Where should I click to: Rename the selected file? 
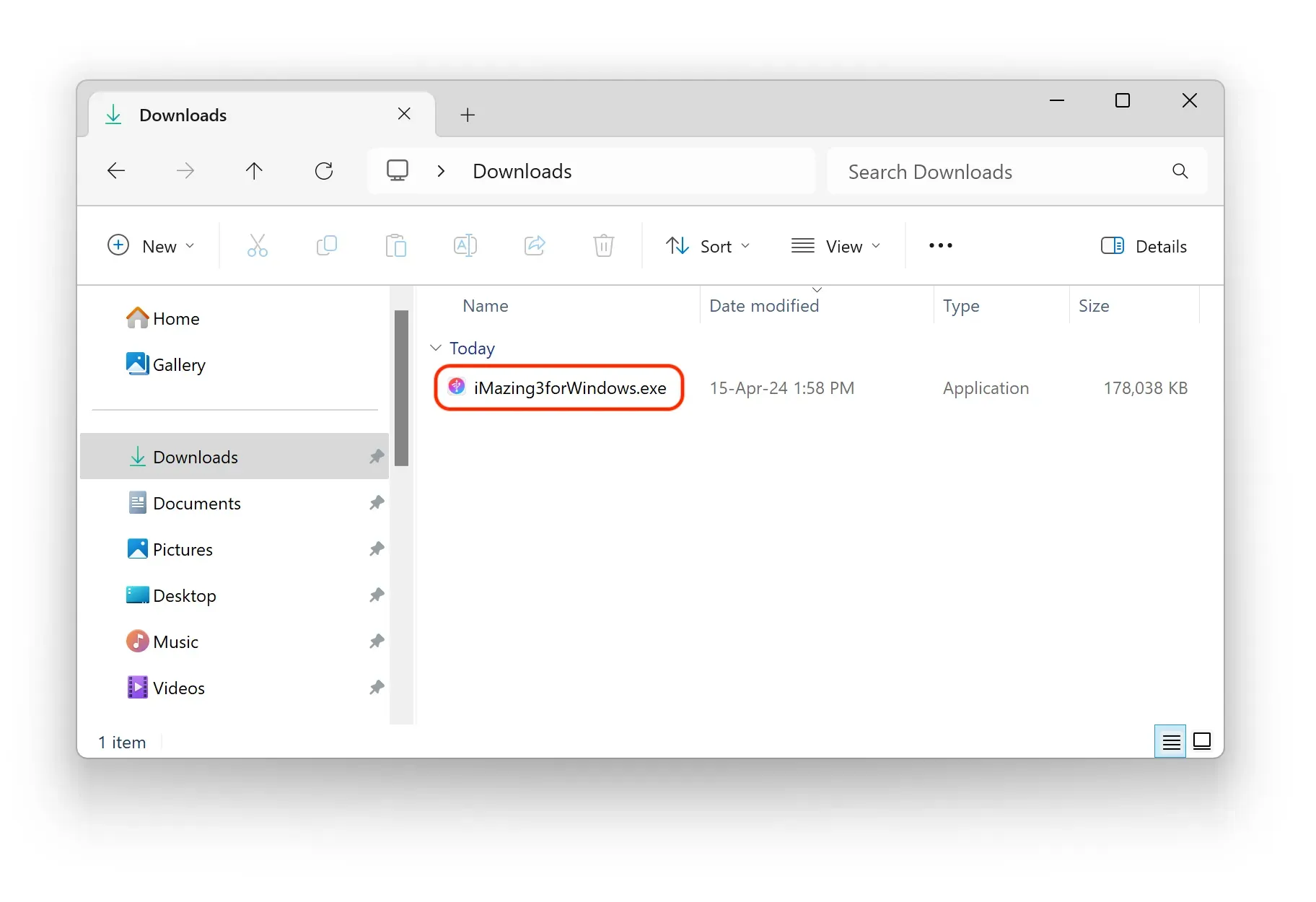coord(465,245)
